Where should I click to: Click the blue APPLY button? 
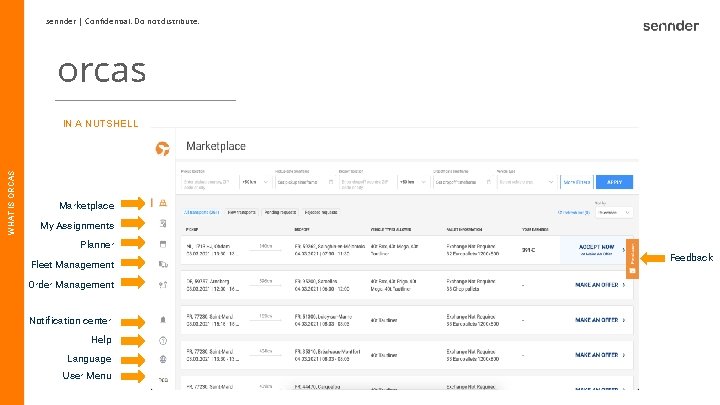coord(614,182)
